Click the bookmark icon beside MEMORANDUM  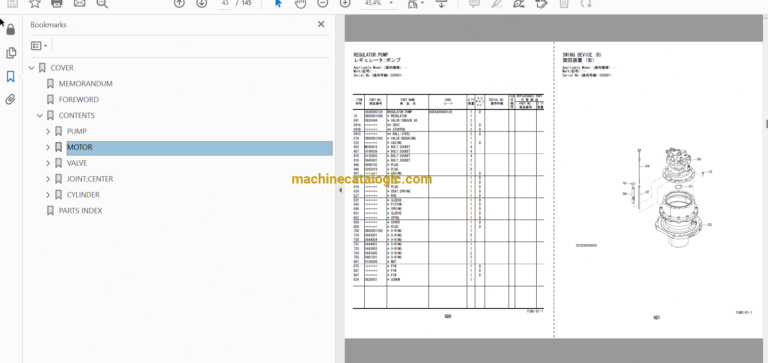point(50,84)
